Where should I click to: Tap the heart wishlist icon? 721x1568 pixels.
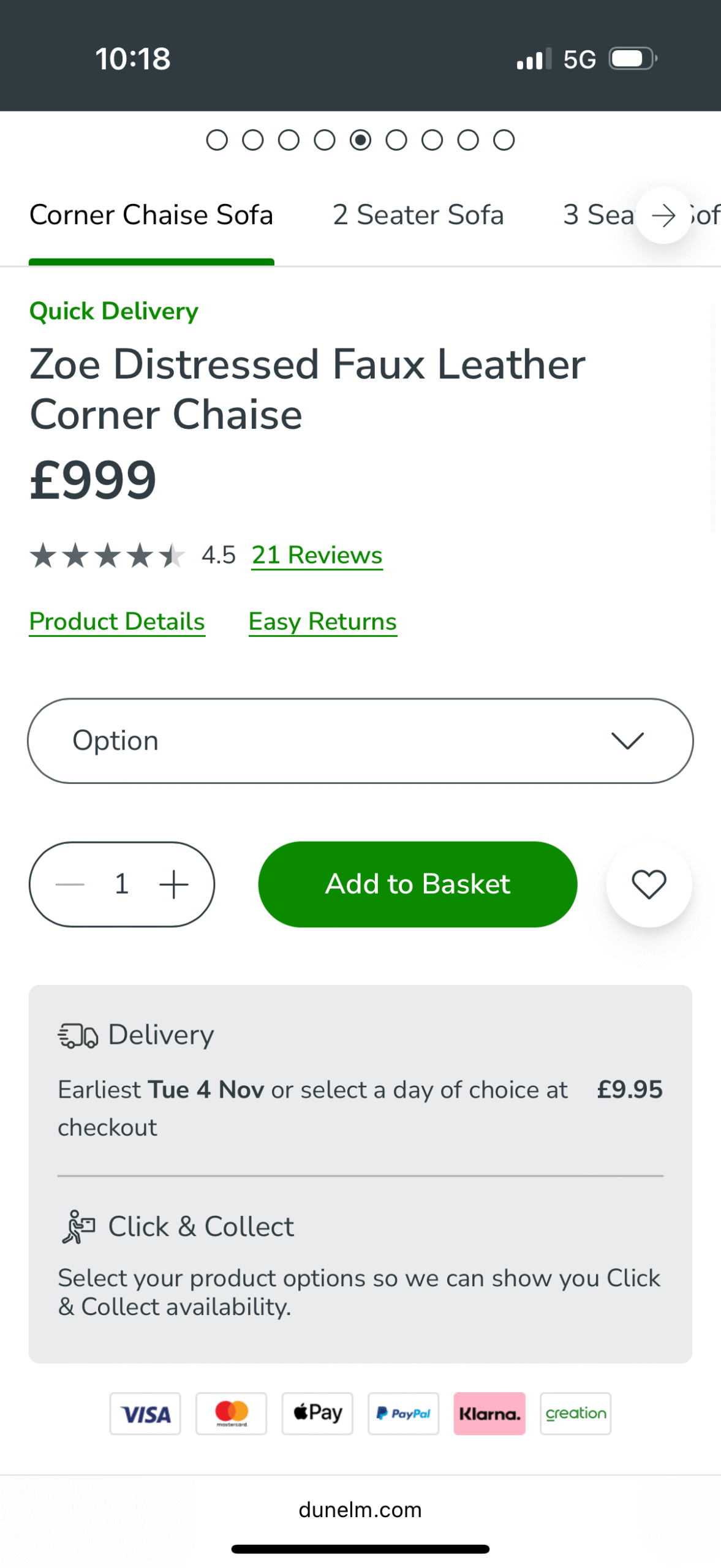pyautogui.click(x=648, y=884)
